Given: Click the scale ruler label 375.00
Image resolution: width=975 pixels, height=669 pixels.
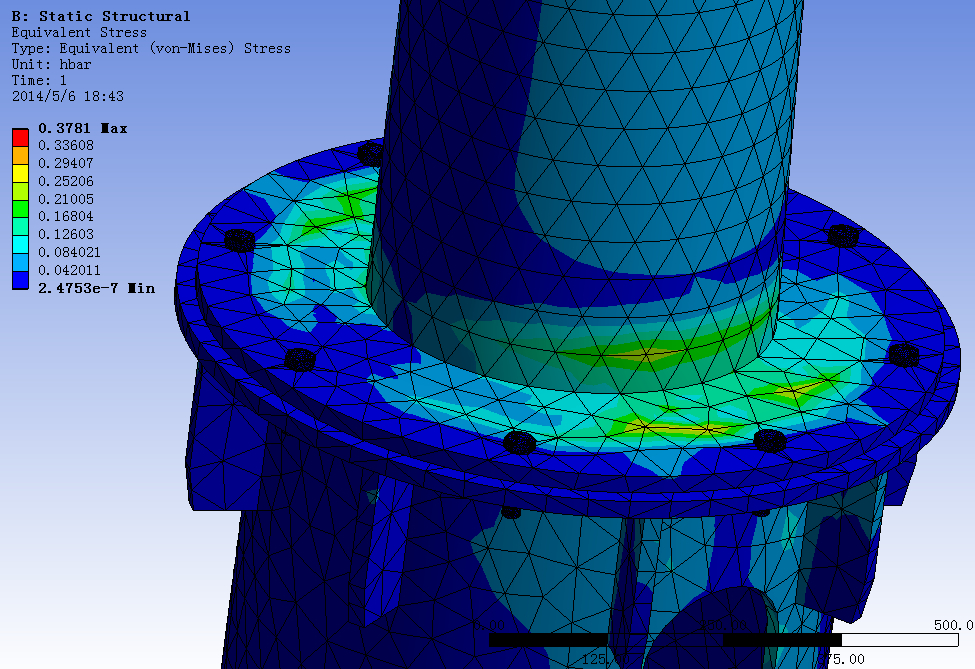Looking at the screenshot, I should tap(841, 659).
